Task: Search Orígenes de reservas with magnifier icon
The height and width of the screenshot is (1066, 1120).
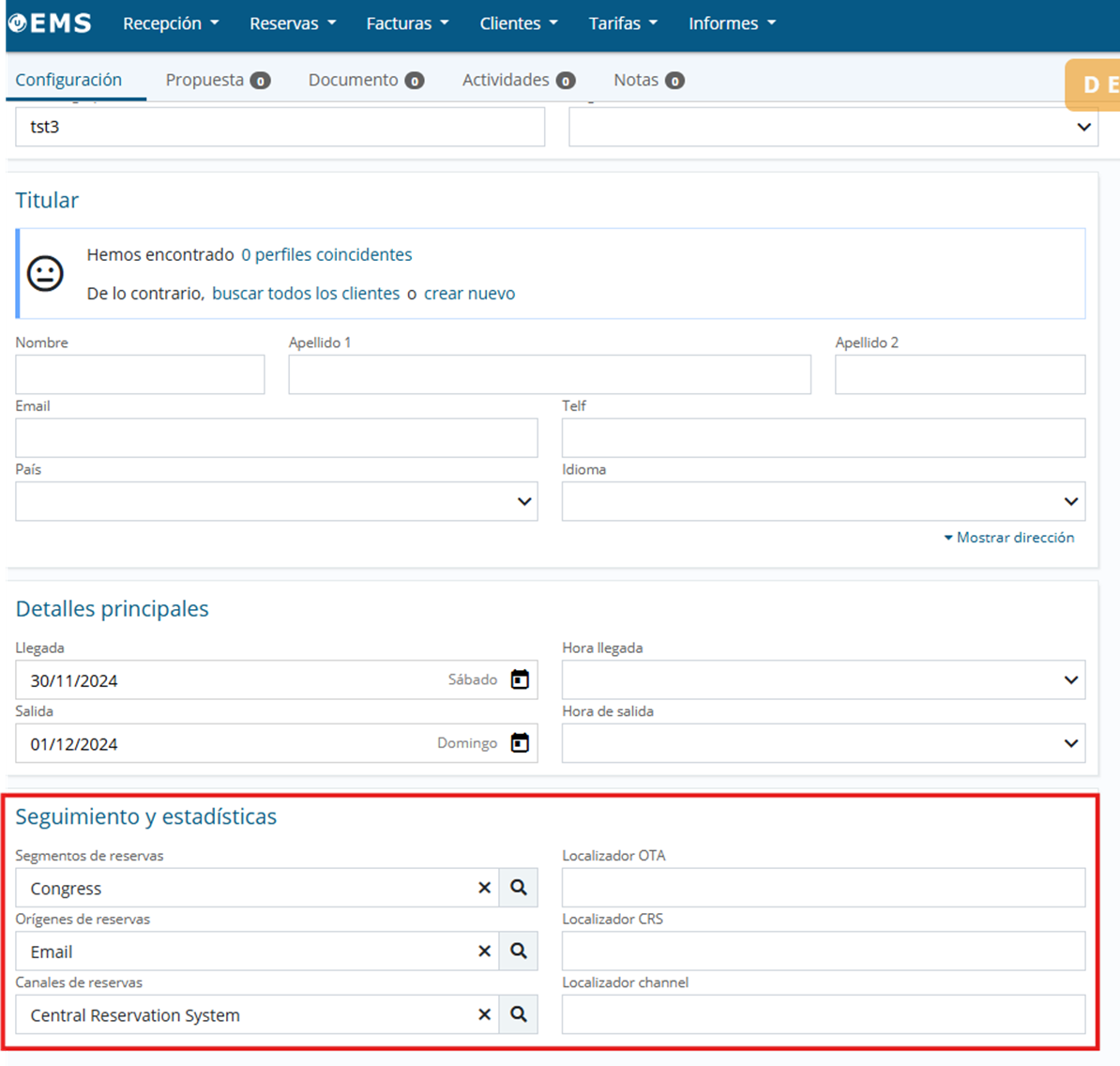Action: (x=519, y=952)
